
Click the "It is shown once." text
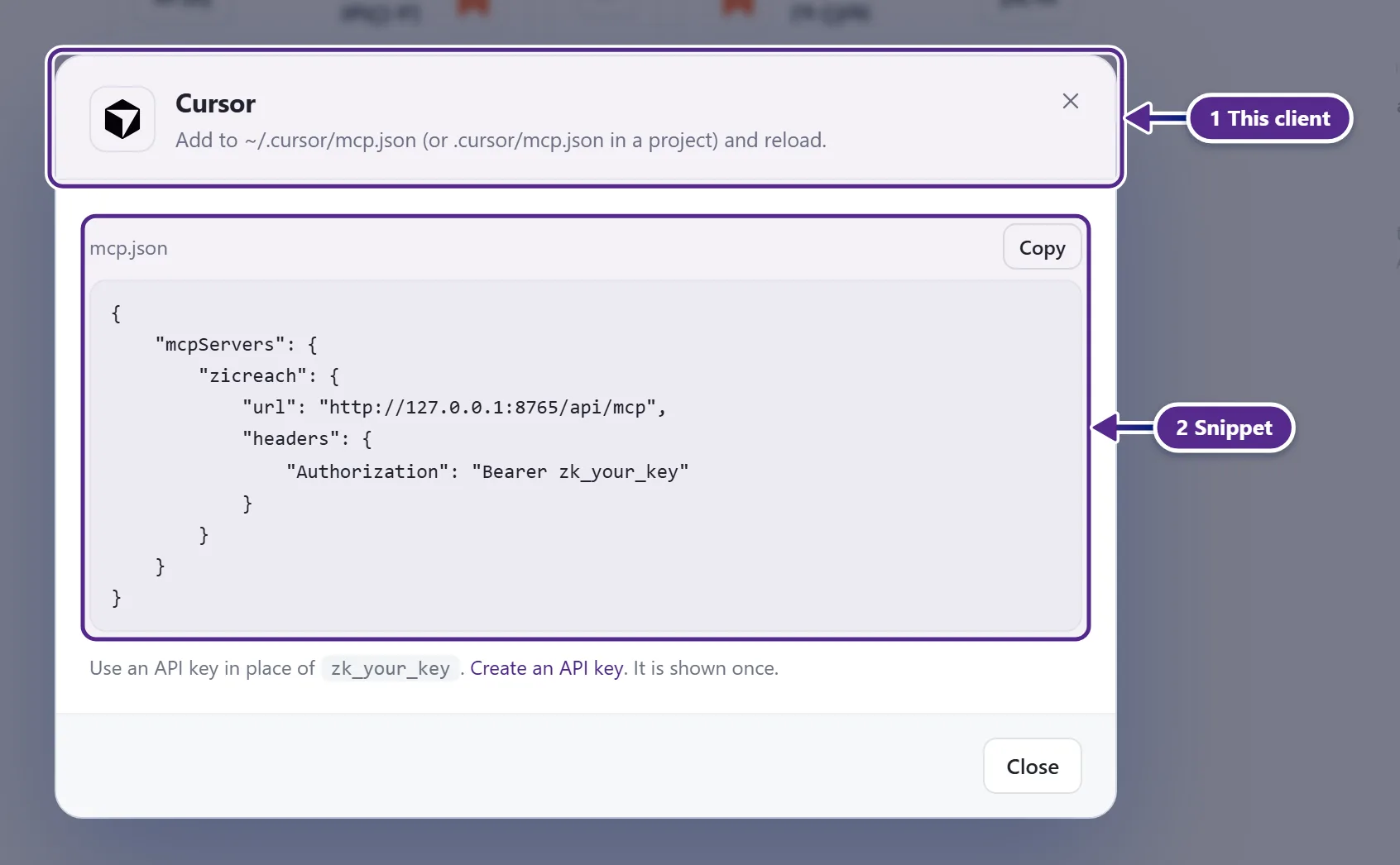706,668
